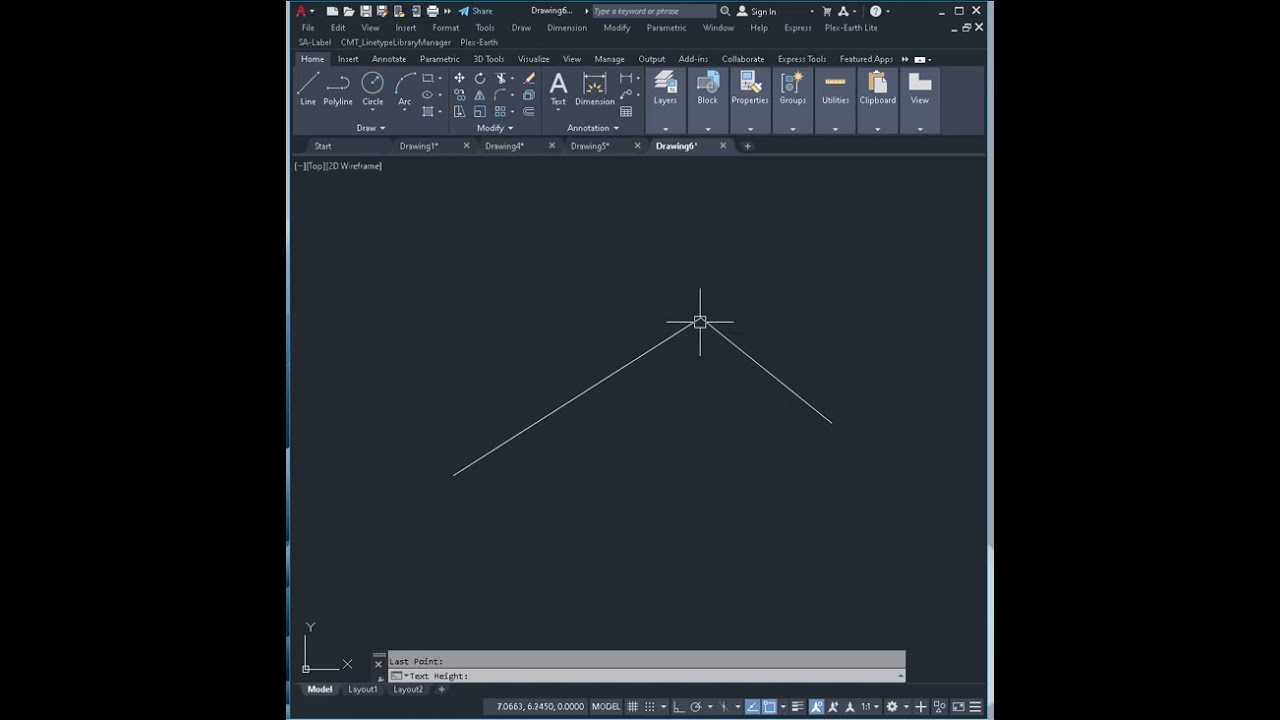
Task: Switch to the Drawing5* file tab
Action: coord(590,146)
